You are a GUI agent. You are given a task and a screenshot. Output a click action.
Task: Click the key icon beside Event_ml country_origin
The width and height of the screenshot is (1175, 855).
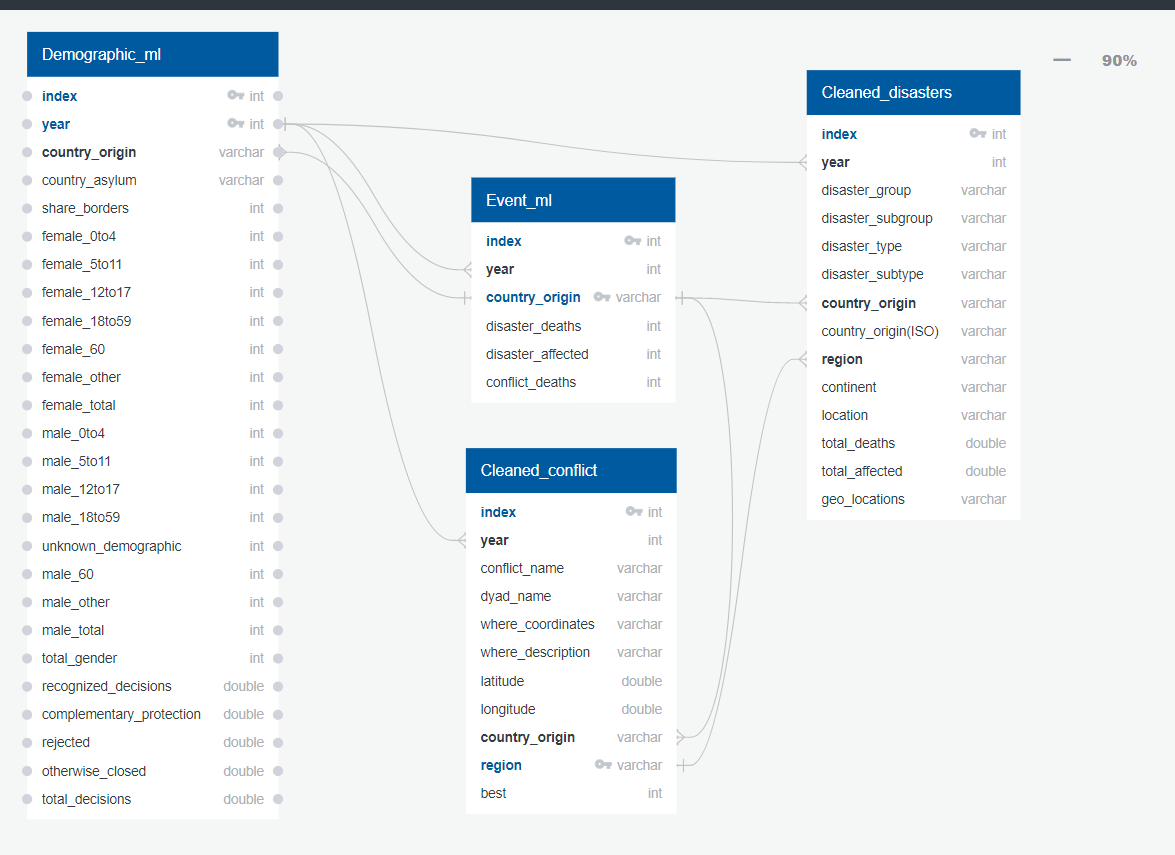click(x=602, y=297)
